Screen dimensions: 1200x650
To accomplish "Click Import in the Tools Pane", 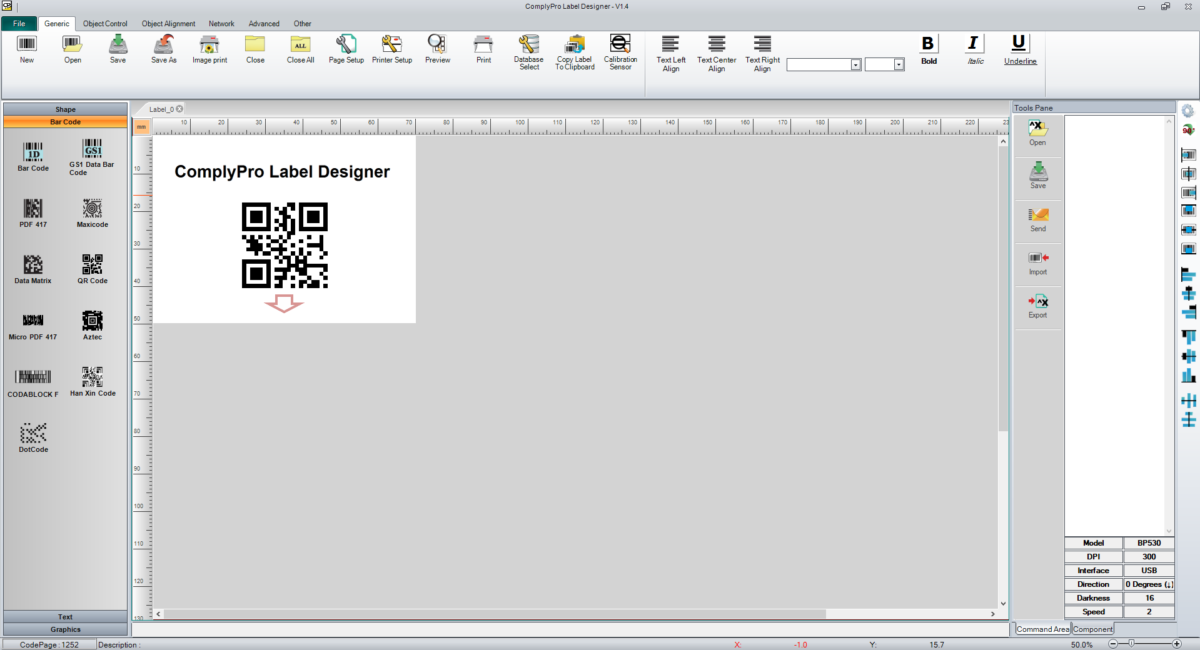I will point(1038,262).
